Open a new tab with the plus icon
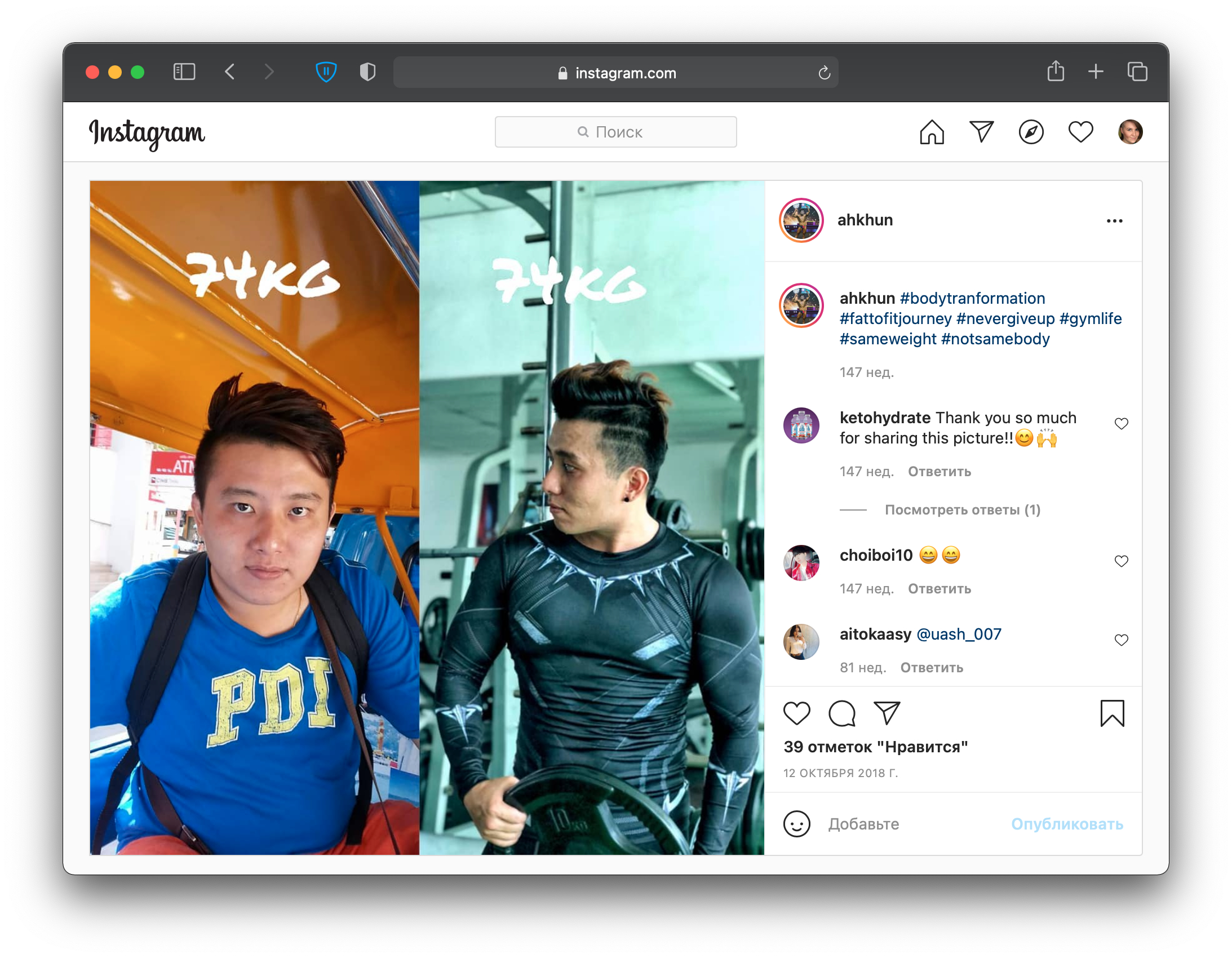Screen dimensions: 1232x958 pyautogui.click(x=1096, y=72)
